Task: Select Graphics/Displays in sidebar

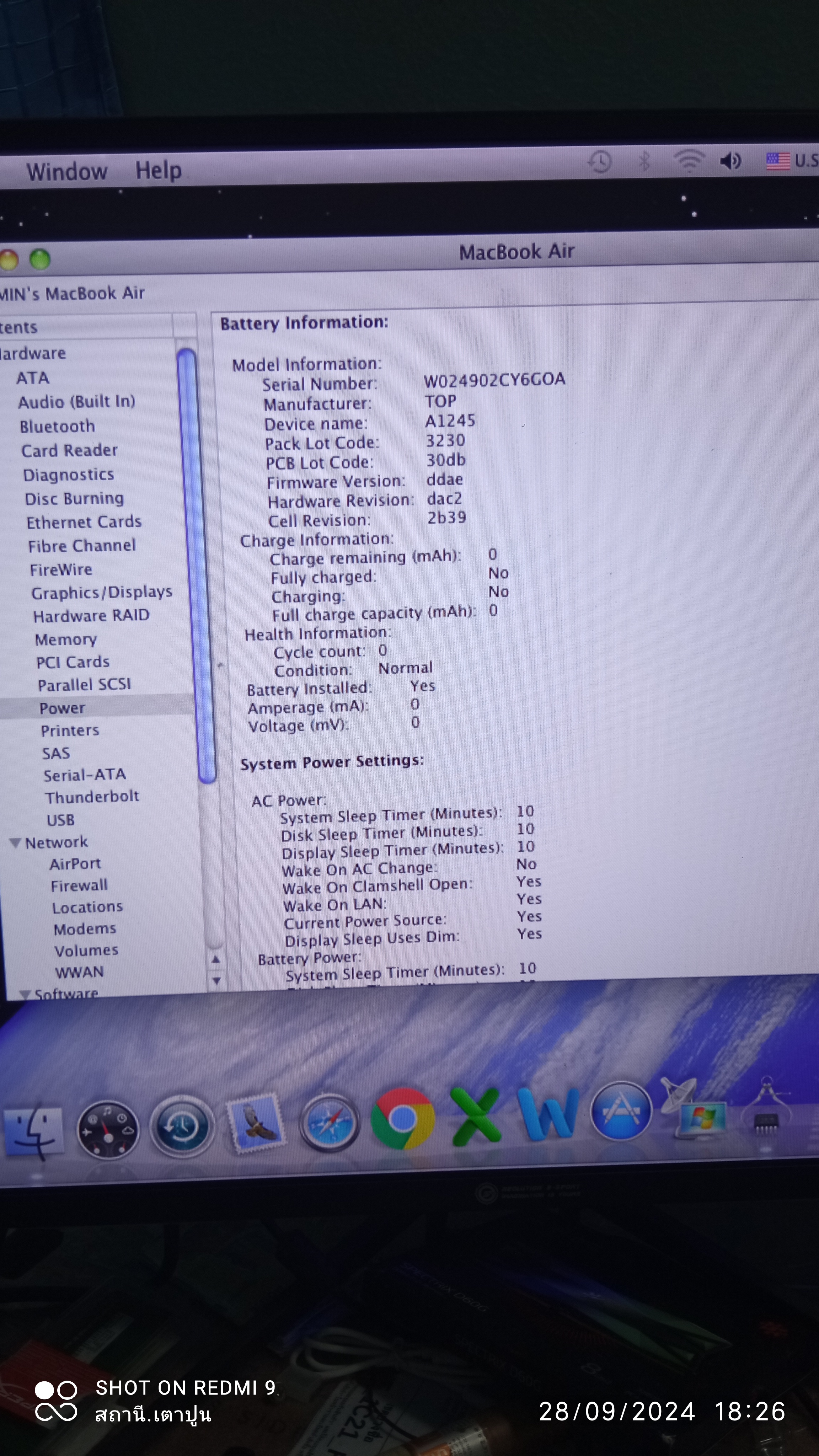Action: tap(102, 593)
